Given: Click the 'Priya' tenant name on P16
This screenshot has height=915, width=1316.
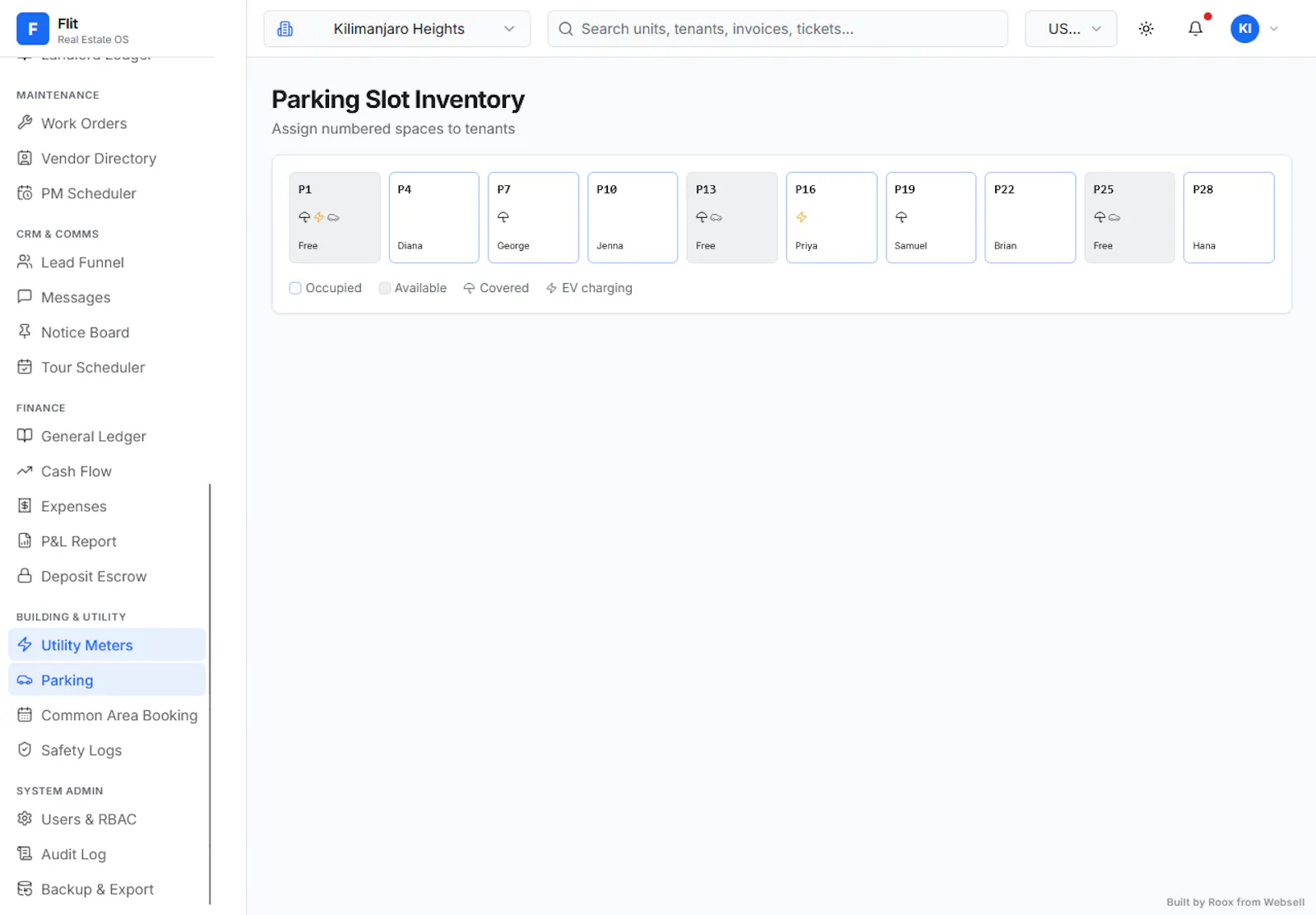Looking at the screenshot, I should (x=806, y=246).
